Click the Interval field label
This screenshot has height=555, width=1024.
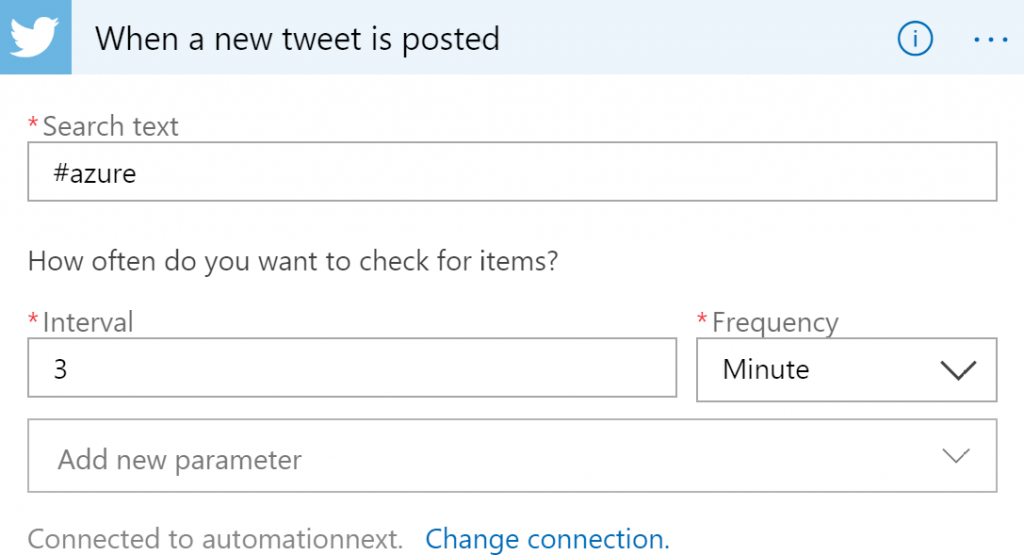(x=88, y=322)
